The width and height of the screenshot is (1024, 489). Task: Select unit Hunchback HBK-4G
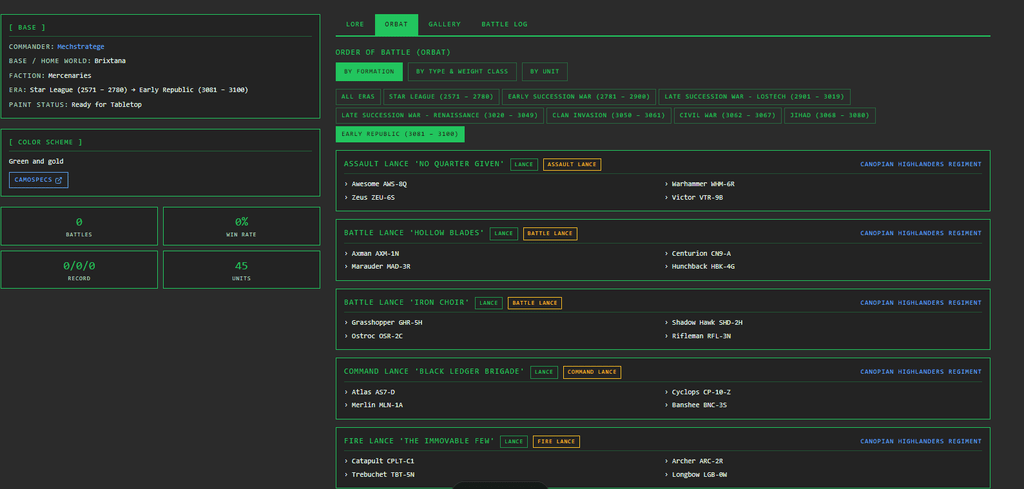click(702, 266)
